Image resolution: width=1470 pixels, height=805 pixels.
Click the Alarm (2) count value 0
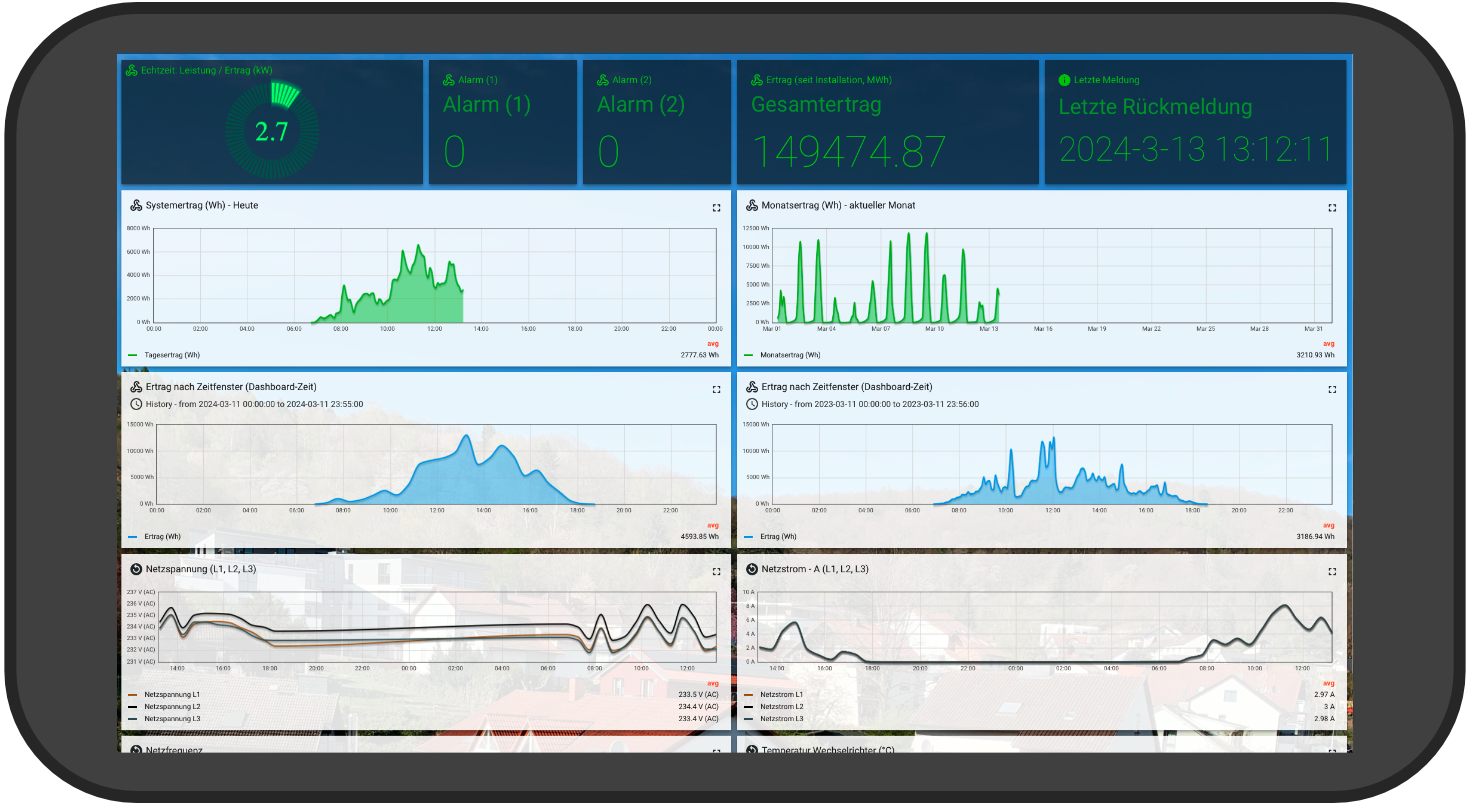(x=608, y=152)
